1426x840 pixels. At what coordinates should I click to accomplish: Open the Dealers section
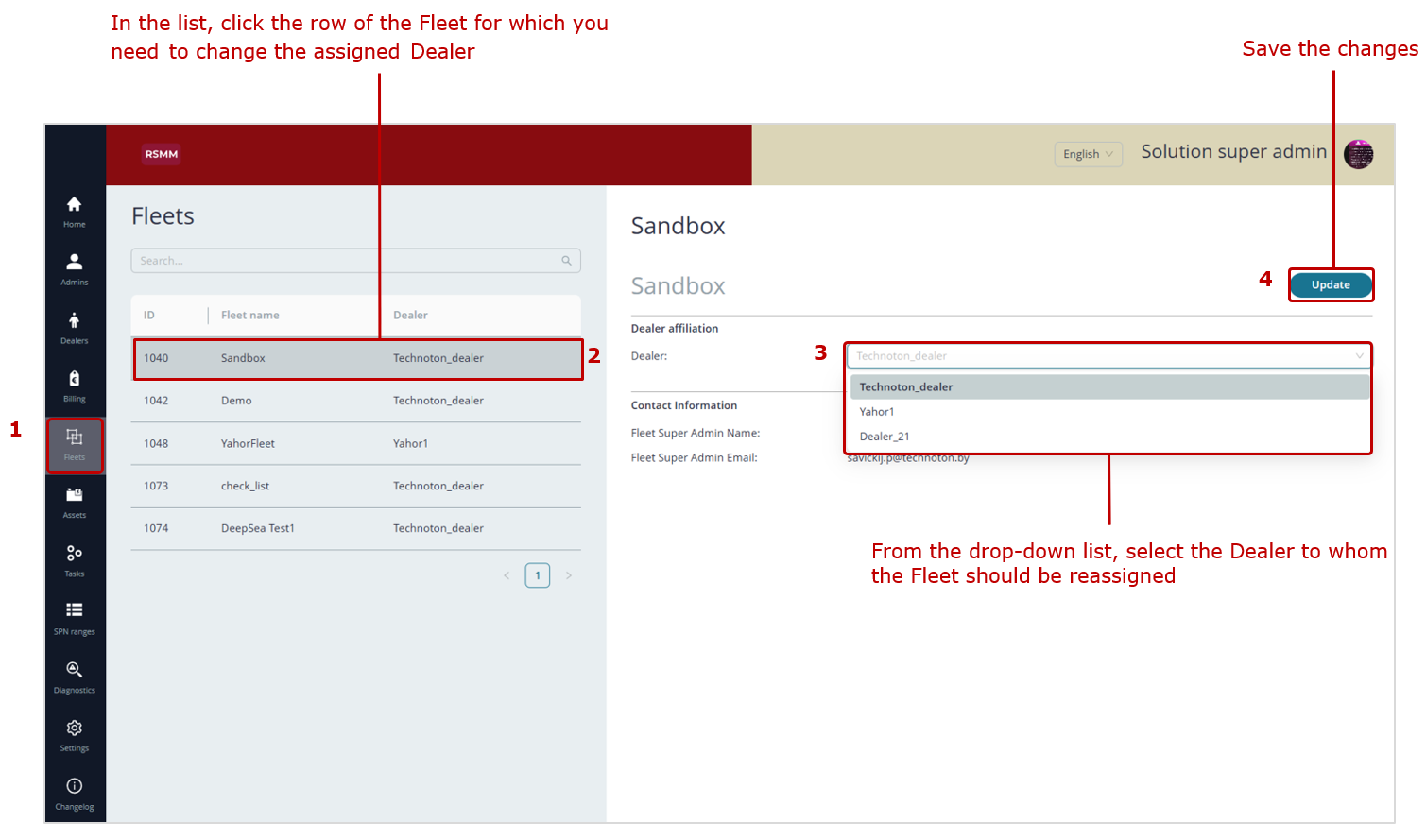tap(74, 326)
